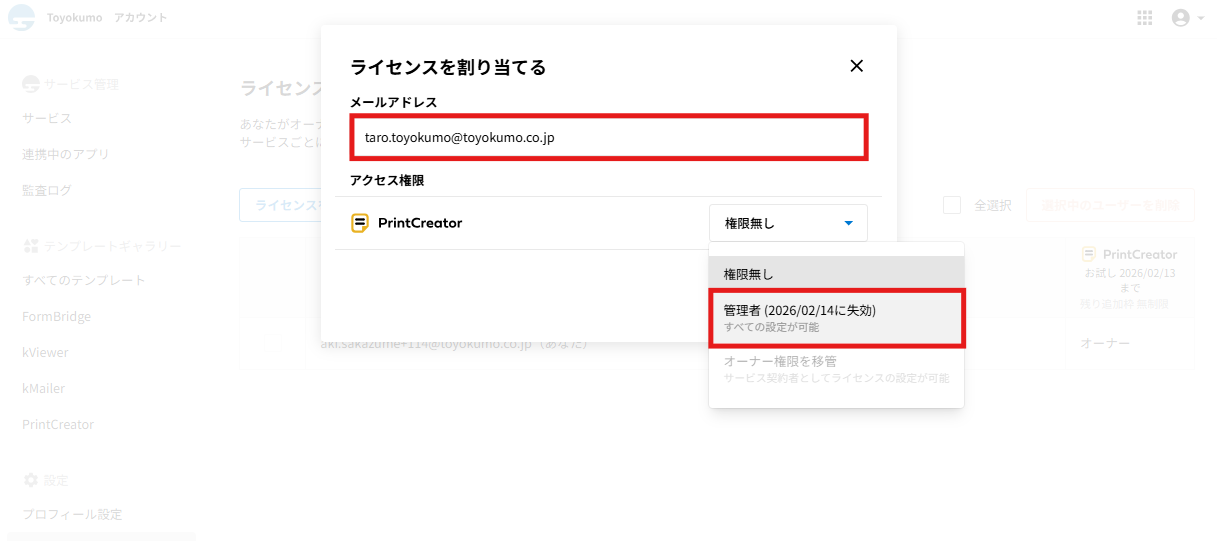The image size is (1217, 541).
Task: Click the テンプレートギャラリー section icon
Action: [31, 245]
